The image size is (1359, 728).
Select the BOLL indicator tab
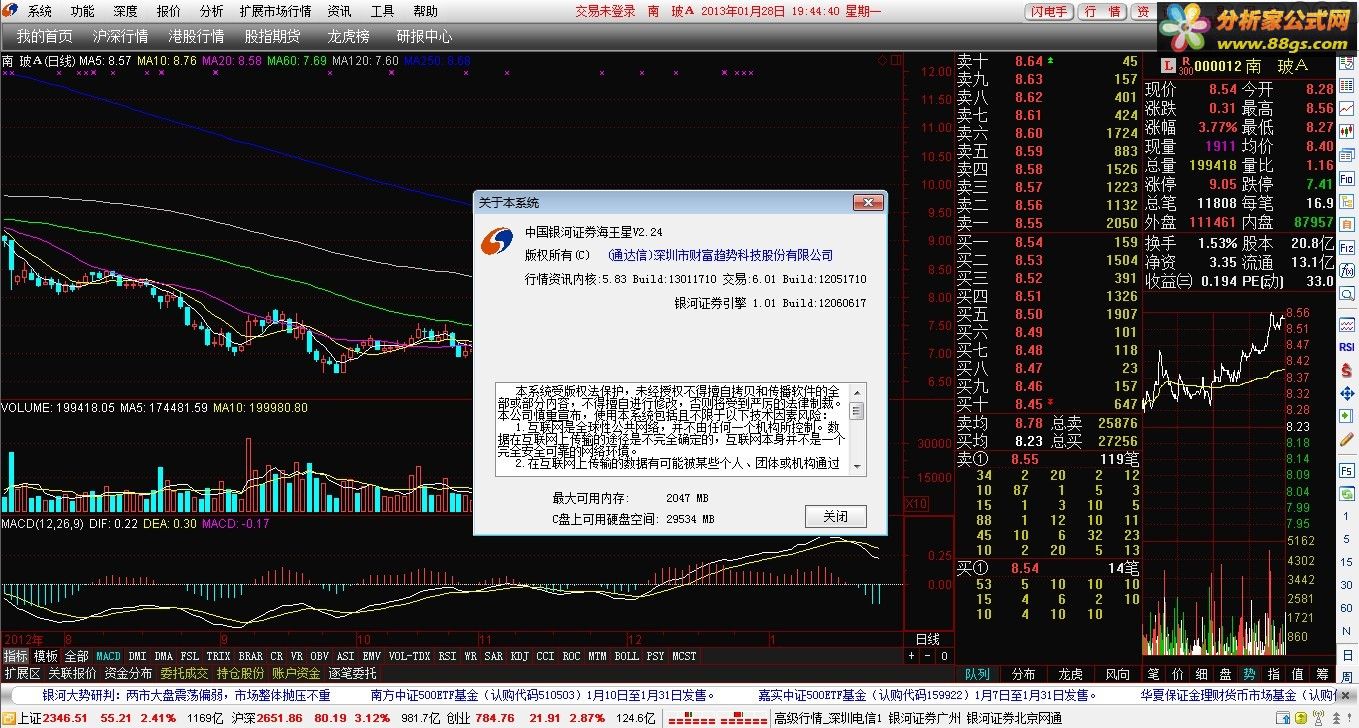point(626,656)
